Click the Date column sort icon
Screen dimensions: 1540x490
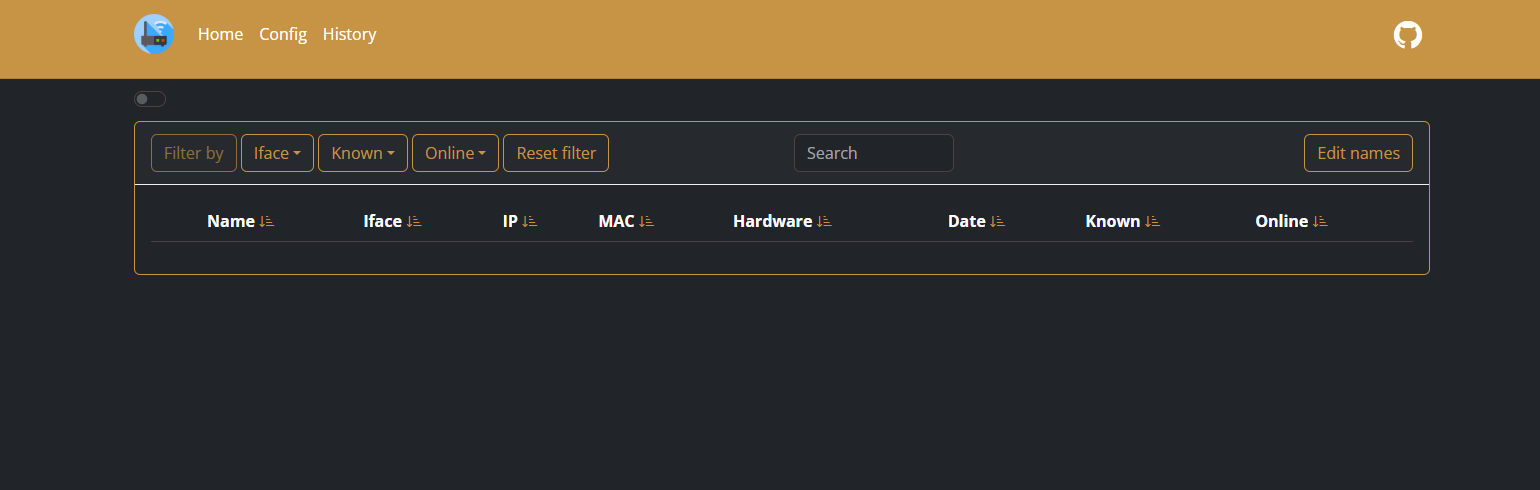[x=998, y=222]
